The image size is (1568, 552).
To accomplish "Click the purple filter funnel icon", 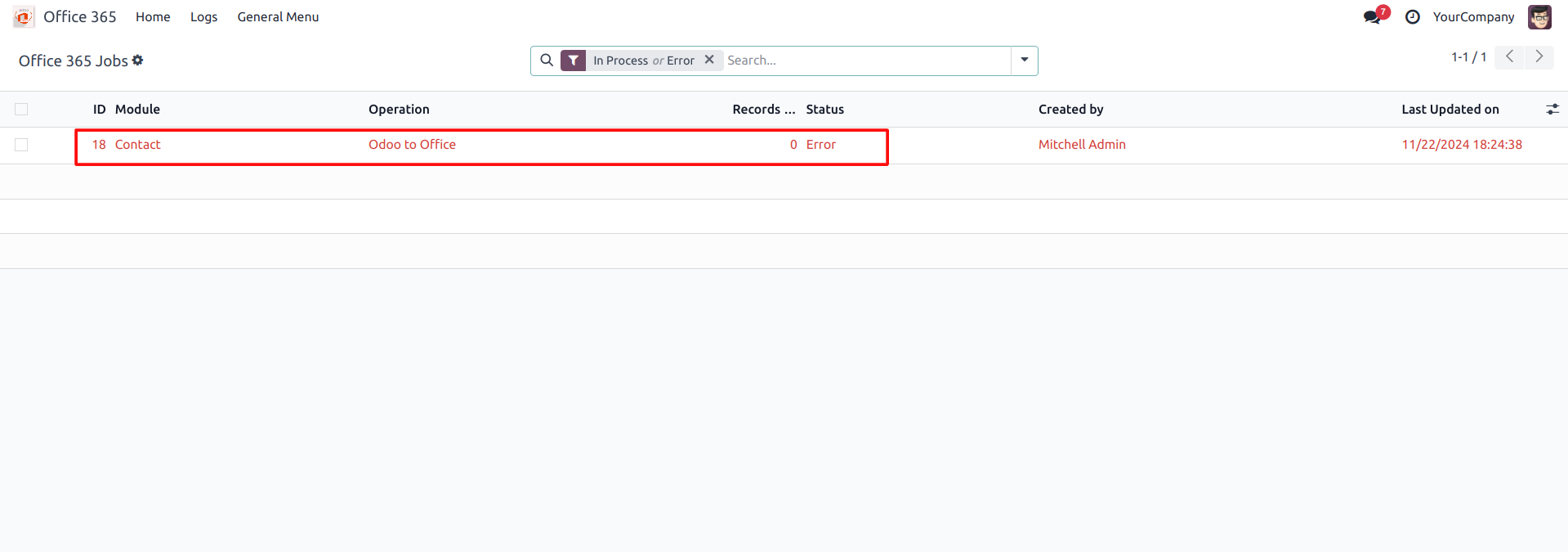I will click(574, 61).
